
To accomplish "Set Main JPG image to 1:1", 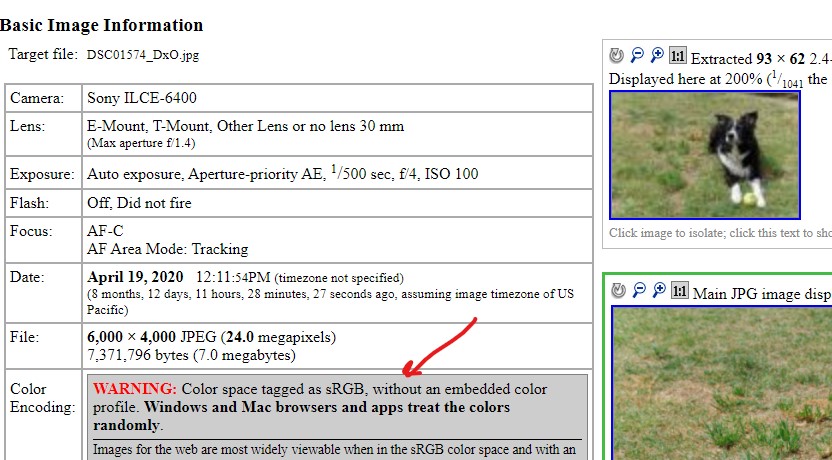I will pos(679,290).
